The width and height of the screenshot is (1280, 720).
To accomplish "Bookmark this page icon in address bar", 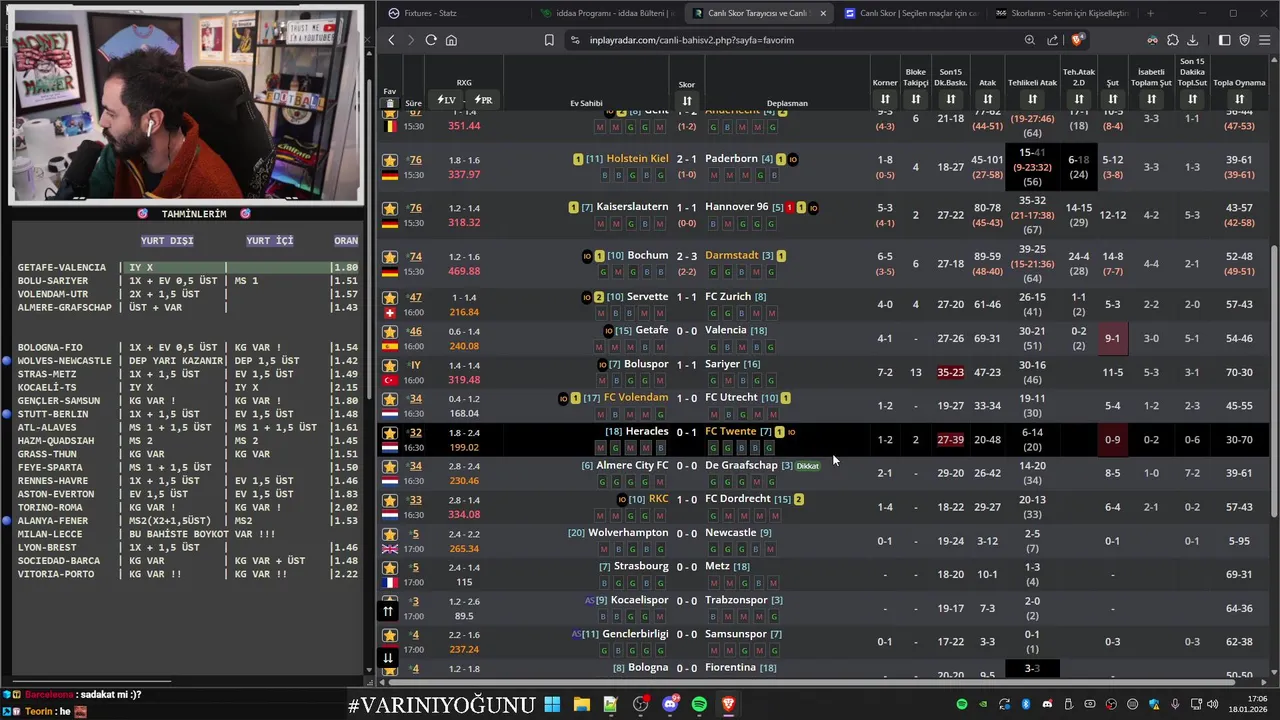I will (549, 40).
